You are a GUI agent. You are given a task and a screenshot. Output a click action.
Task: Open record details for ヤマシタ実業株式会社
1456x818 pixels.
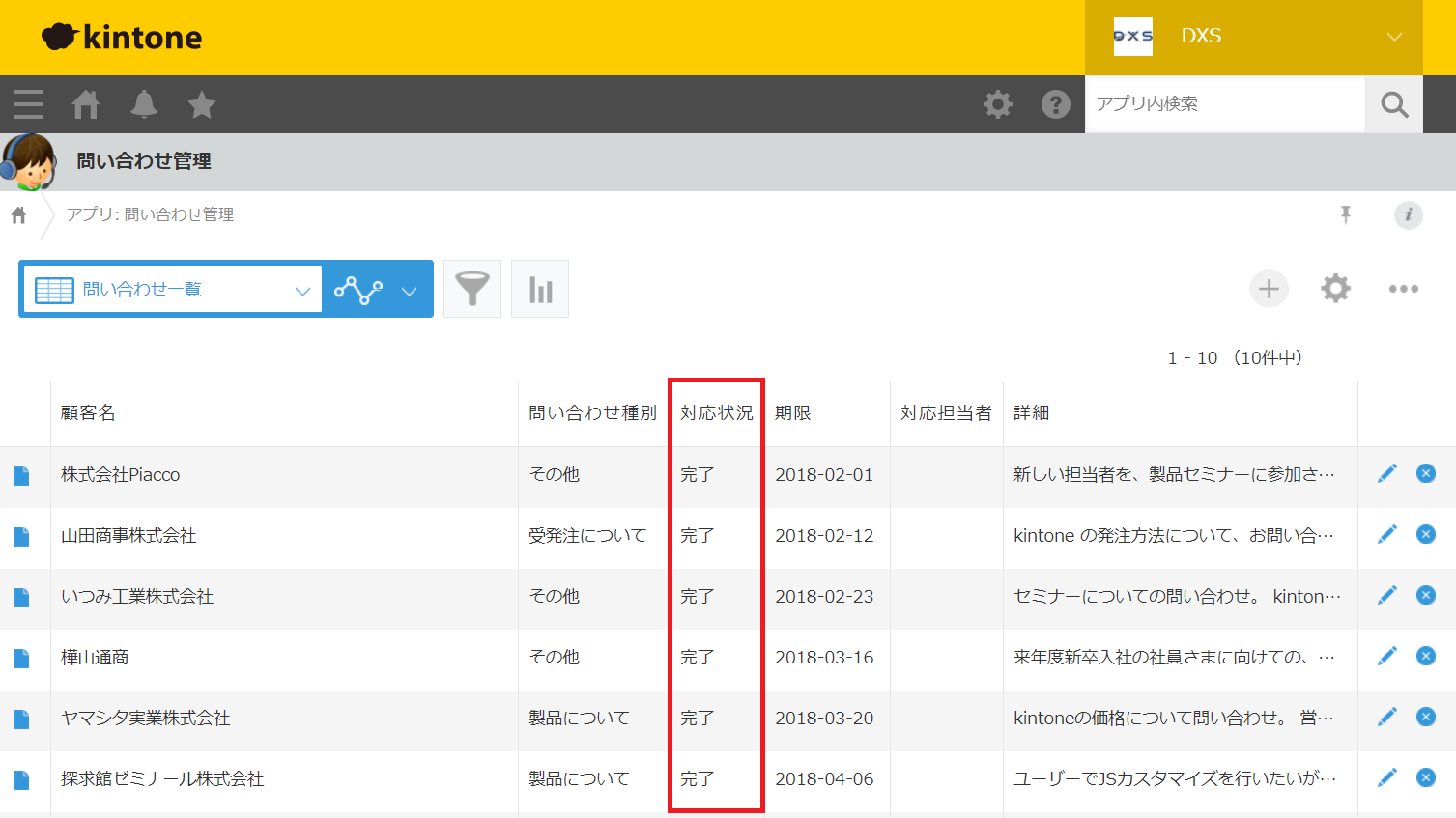click(22, 719)
